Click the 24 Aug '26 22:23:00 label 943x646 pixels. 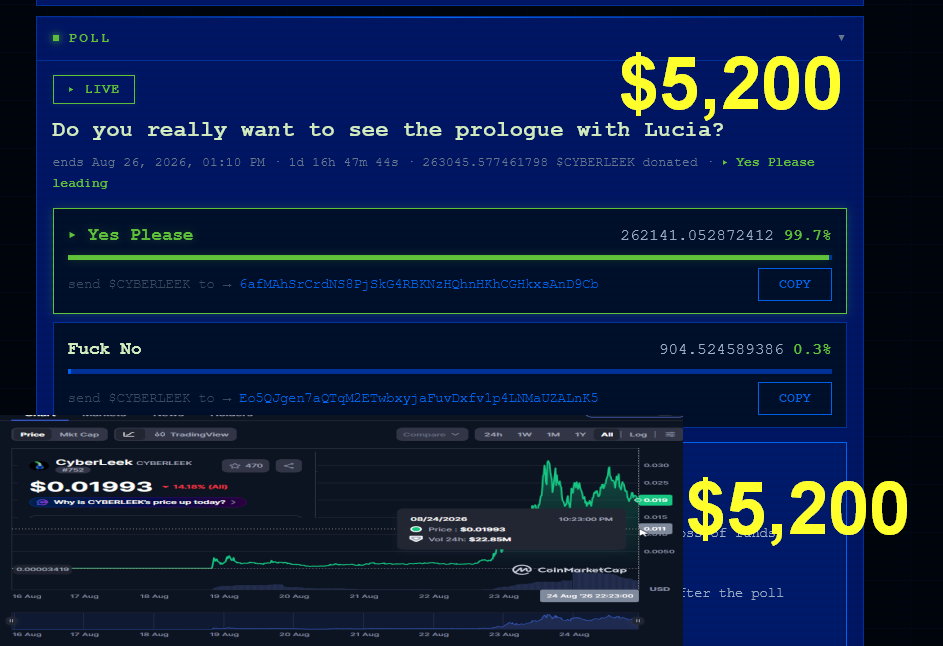coord(589,595)
